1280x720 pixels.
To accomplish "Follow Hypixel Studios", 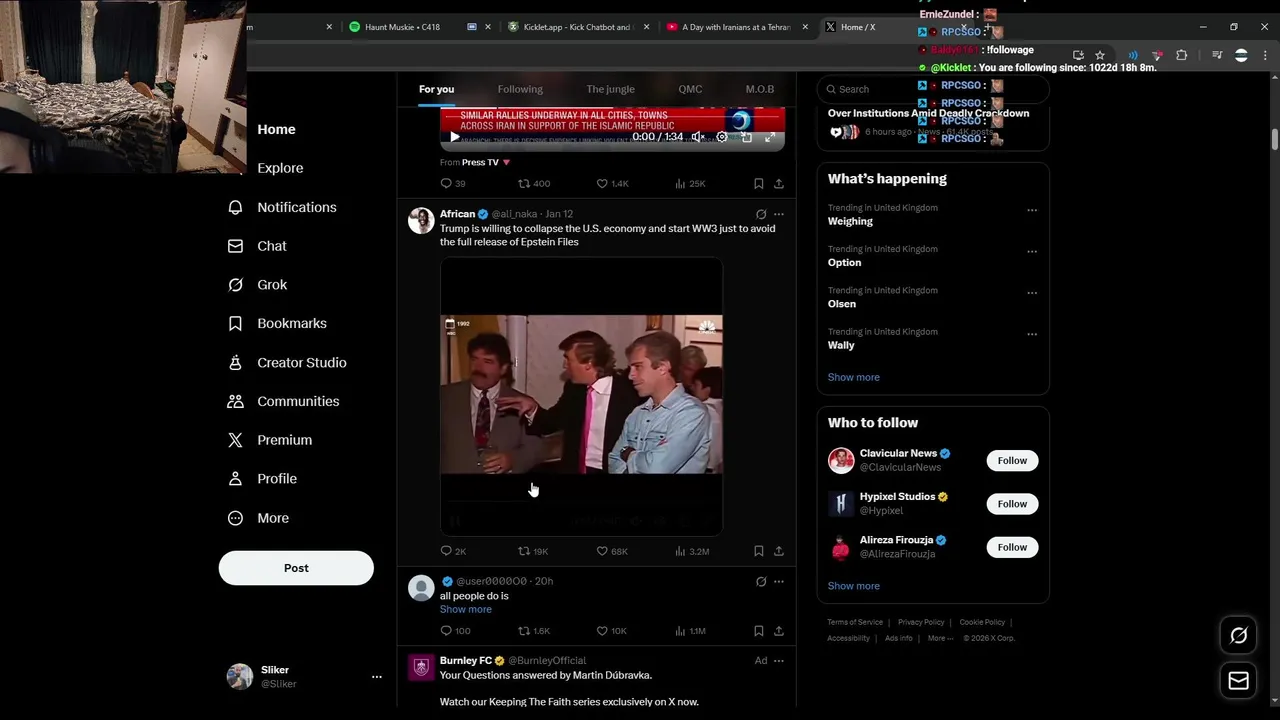I will tap(1012, 504).
